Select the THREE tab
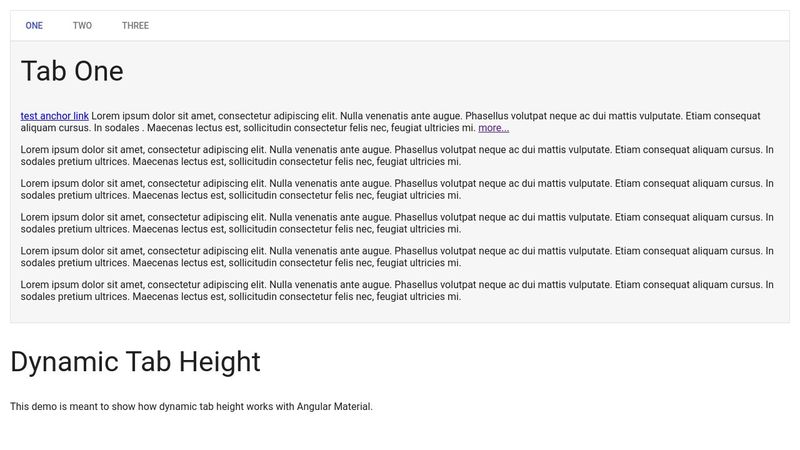Screen dimensions: 800x450 (135, 26)
